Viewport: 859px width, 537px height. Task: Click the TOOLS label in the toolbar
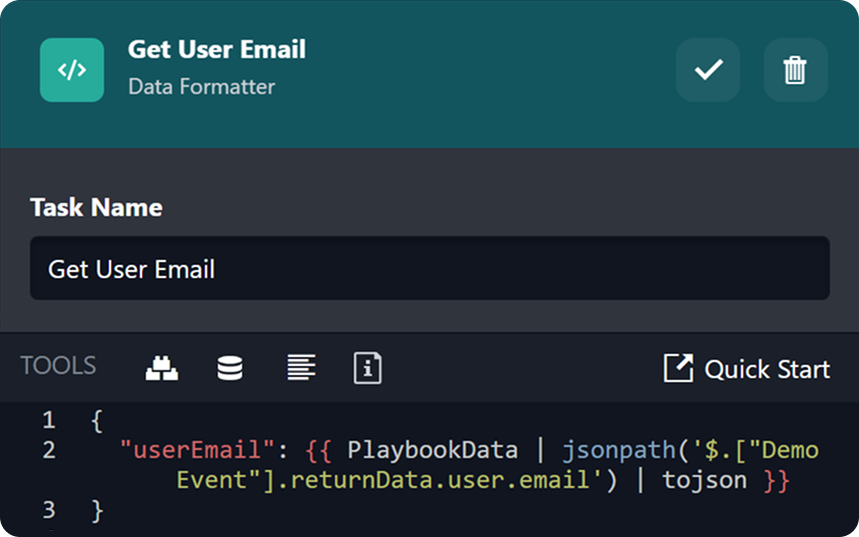coord(59,366)
